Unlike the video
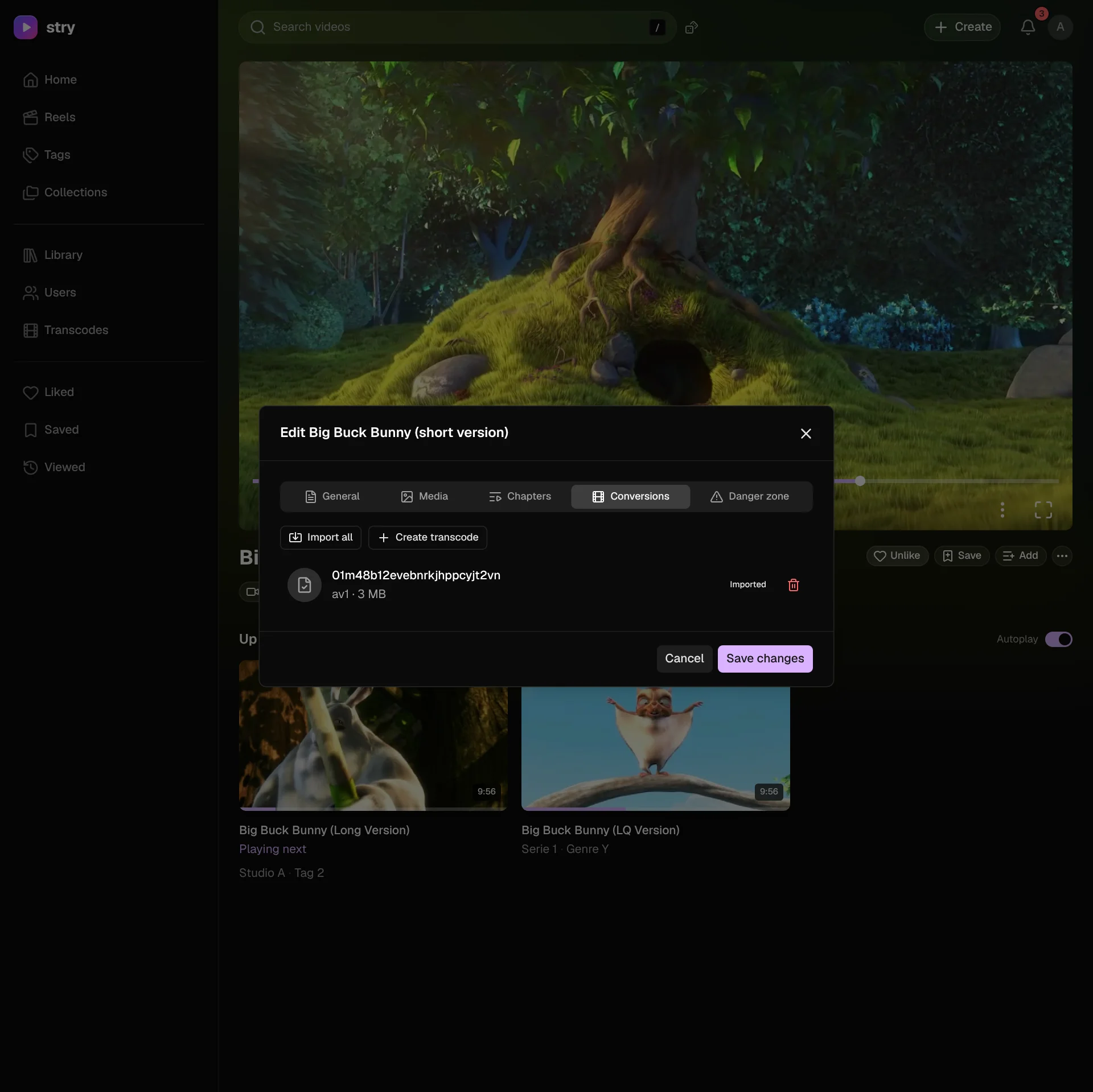 pyautogui.click(x=897, y=556)
